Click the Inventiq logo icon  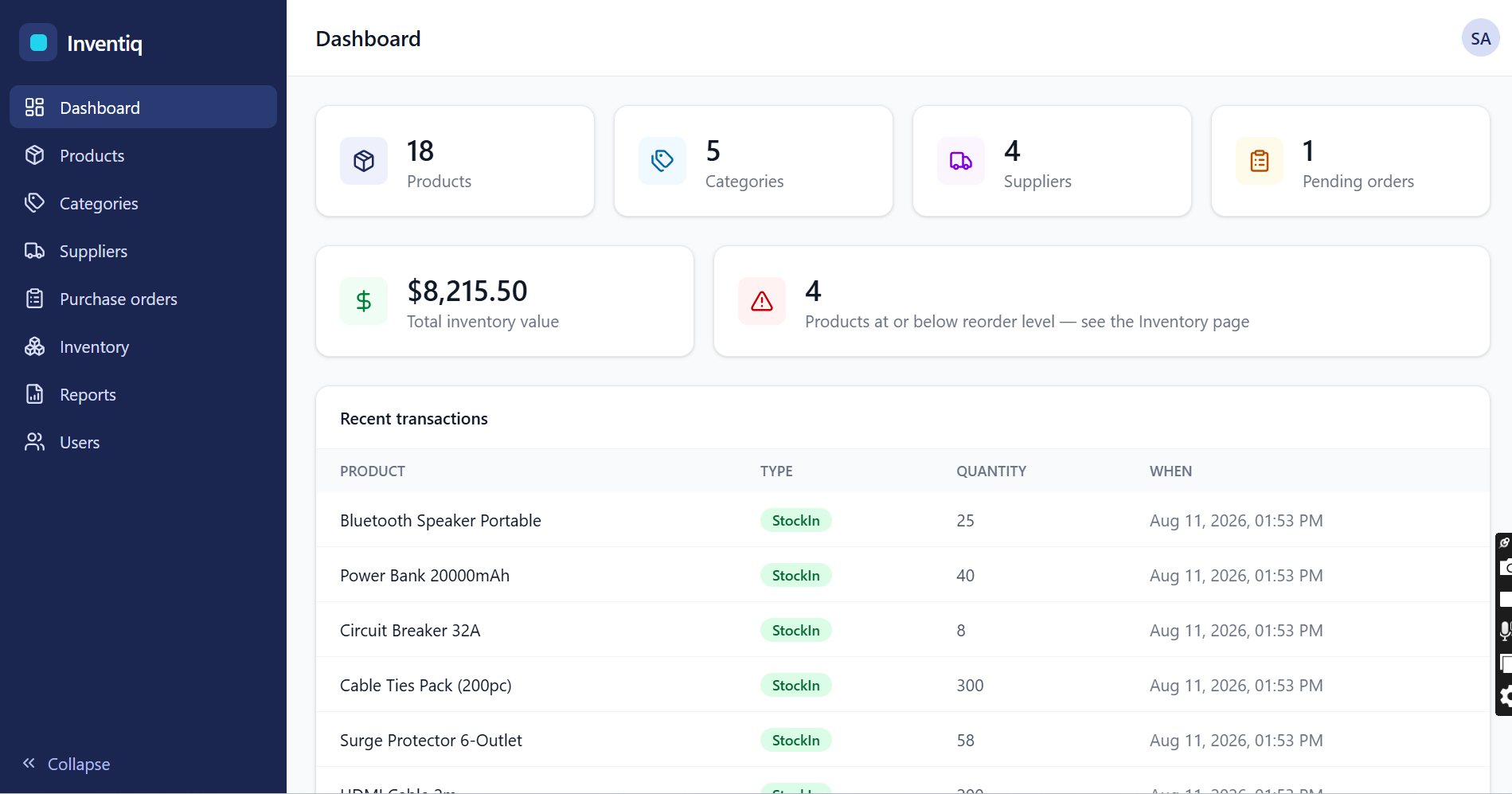[38, 43]
